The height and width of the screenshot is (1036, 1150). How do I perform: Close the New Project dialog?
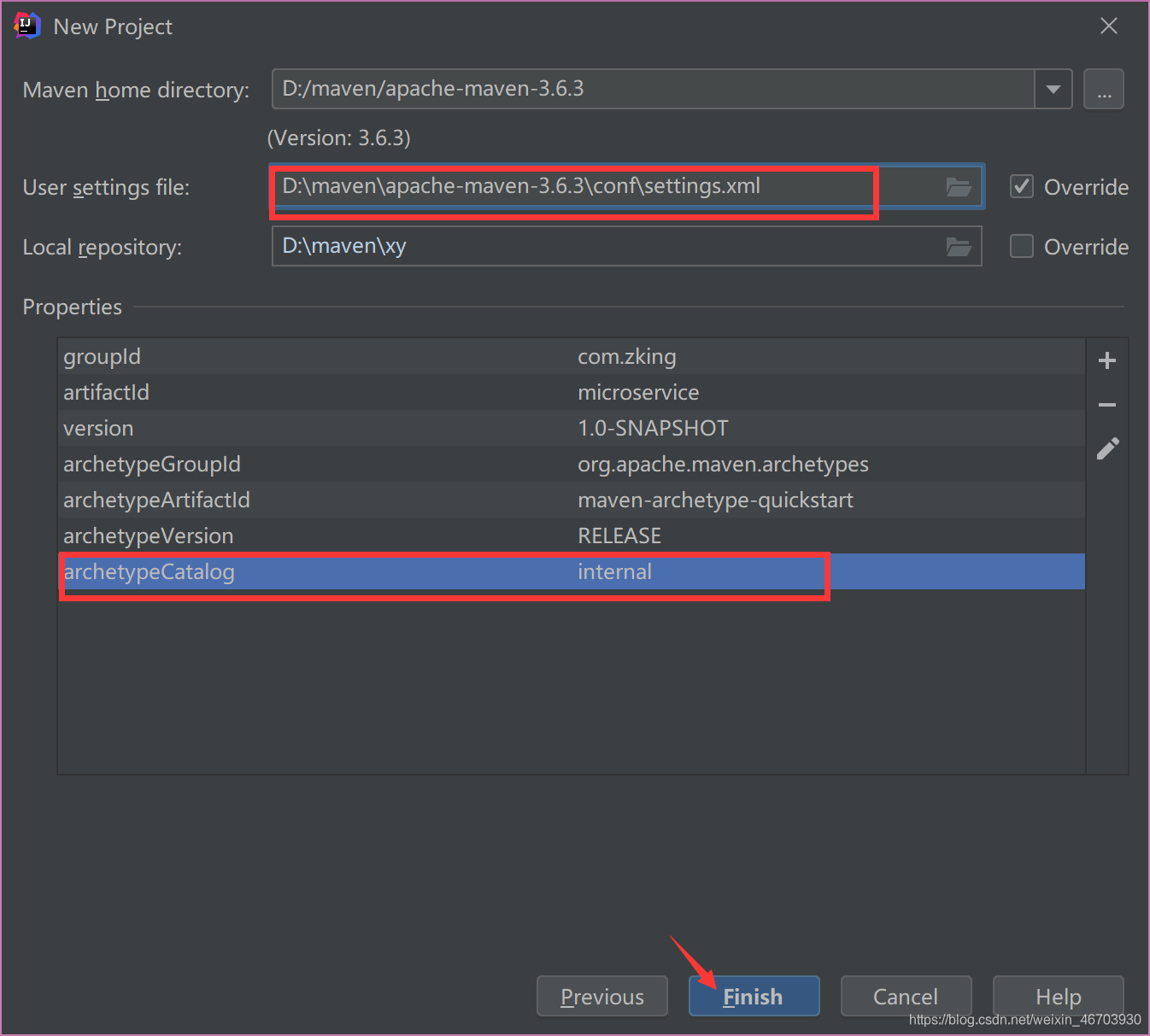click(x=1109, y=26)
